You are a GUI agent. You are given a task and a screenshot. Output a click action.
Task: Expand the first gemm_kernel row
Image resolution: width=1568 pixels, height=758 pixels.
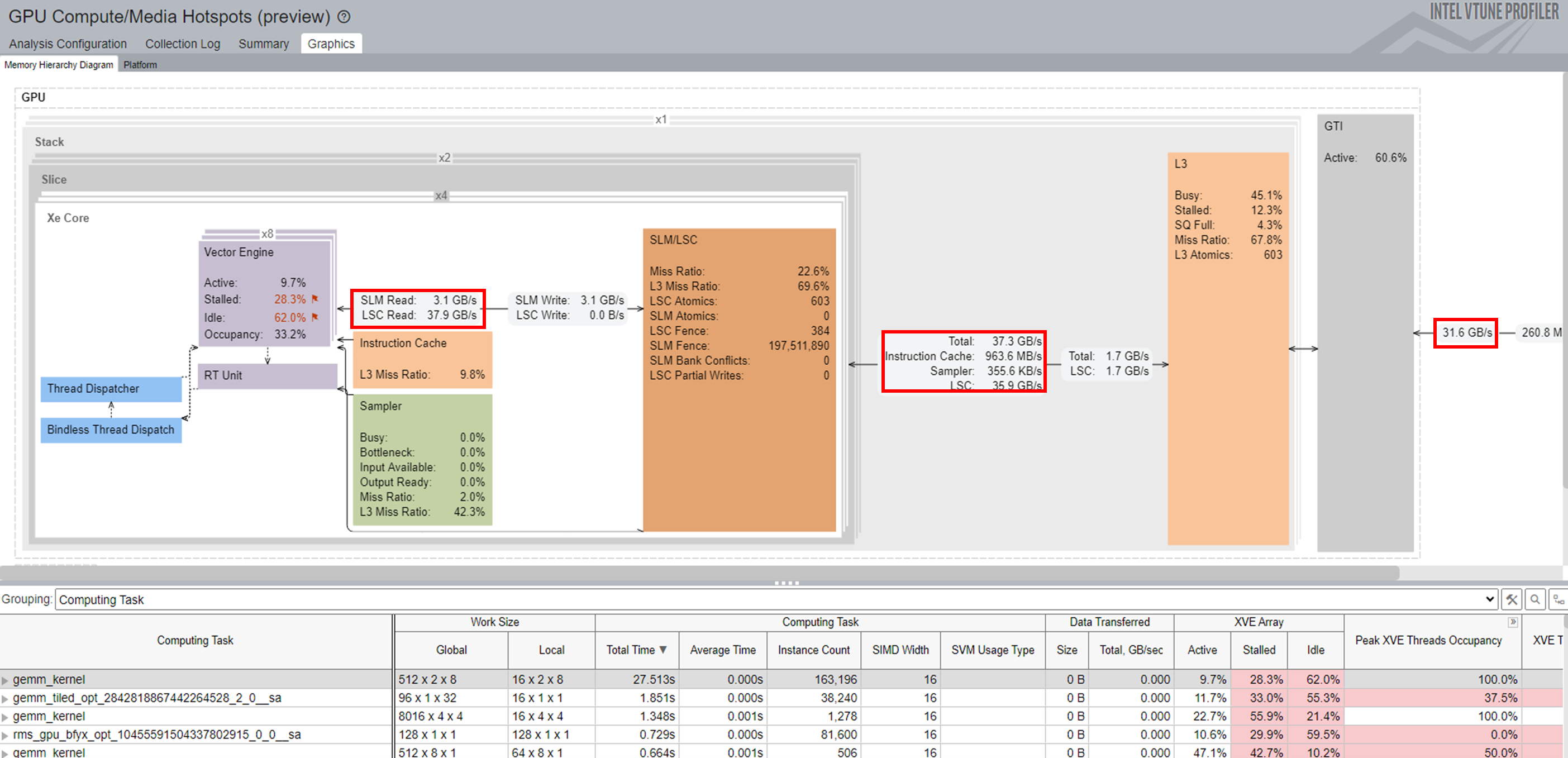pyautogui.click(x=5, y=680)
